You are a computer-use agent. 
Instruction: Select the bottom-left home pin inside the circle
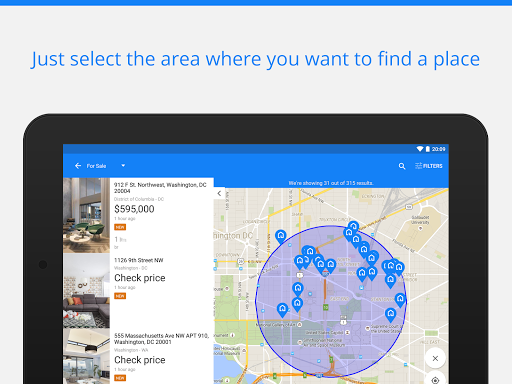(282, 310)
